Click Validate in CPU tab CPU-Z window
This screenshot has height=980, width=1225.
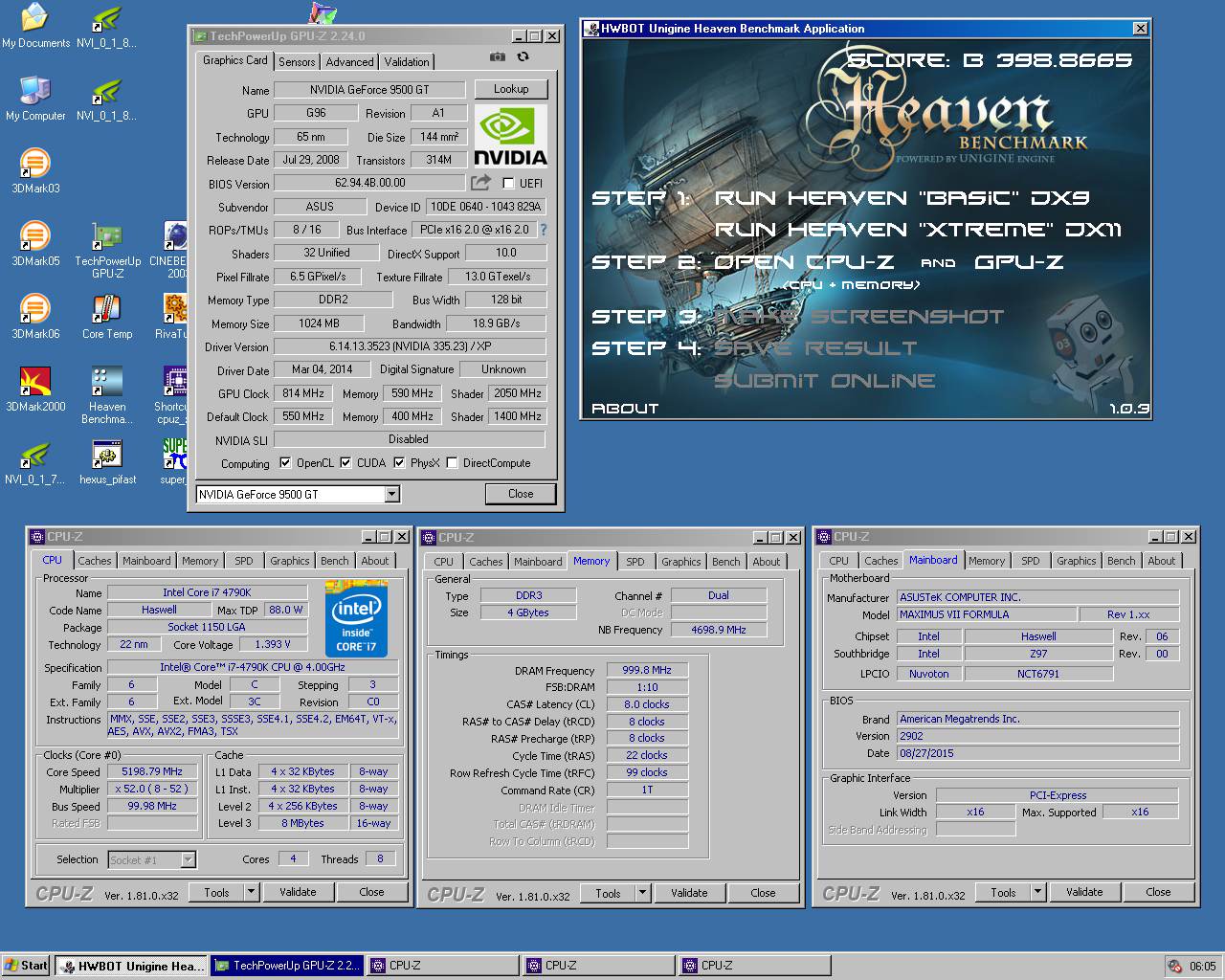click(x=298, y=892)
